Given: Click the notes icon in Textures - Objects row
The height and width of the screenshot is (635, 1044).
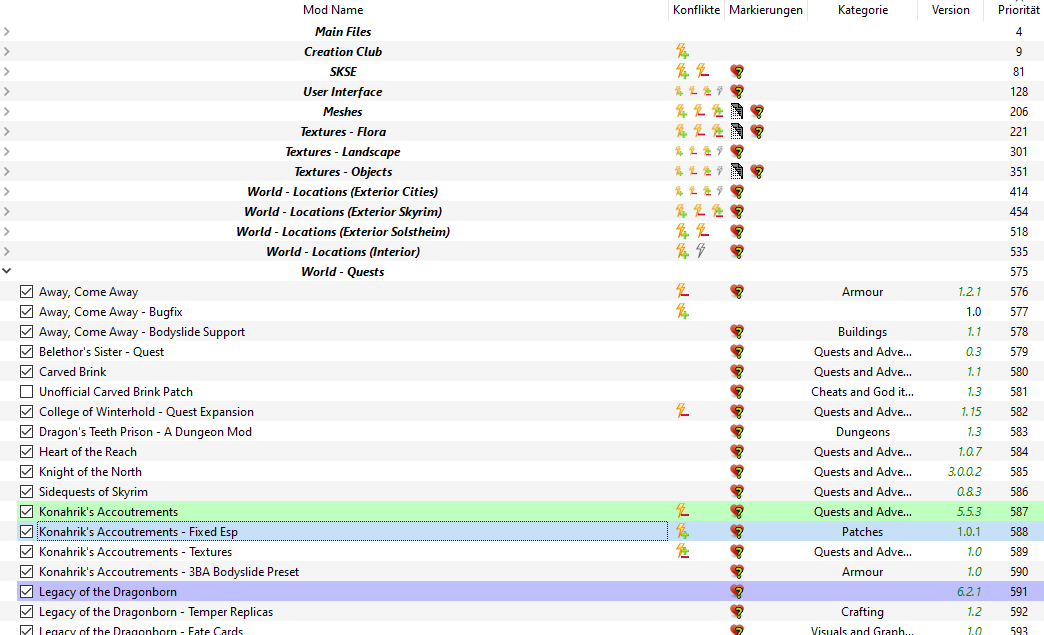Looking at the screenshot, I should pyautogui.click(x=736, y=171).
